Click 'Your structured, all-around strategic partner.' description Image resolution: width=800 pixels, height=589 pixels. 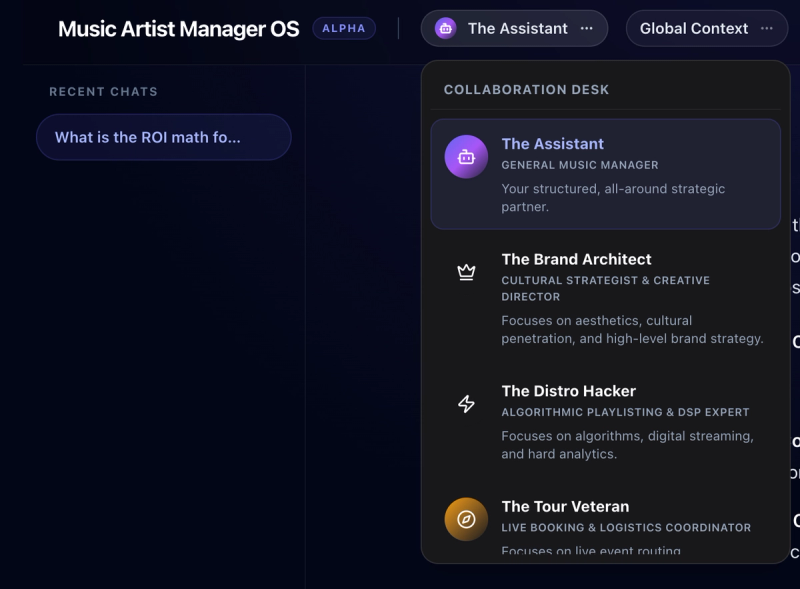point(613,198)
